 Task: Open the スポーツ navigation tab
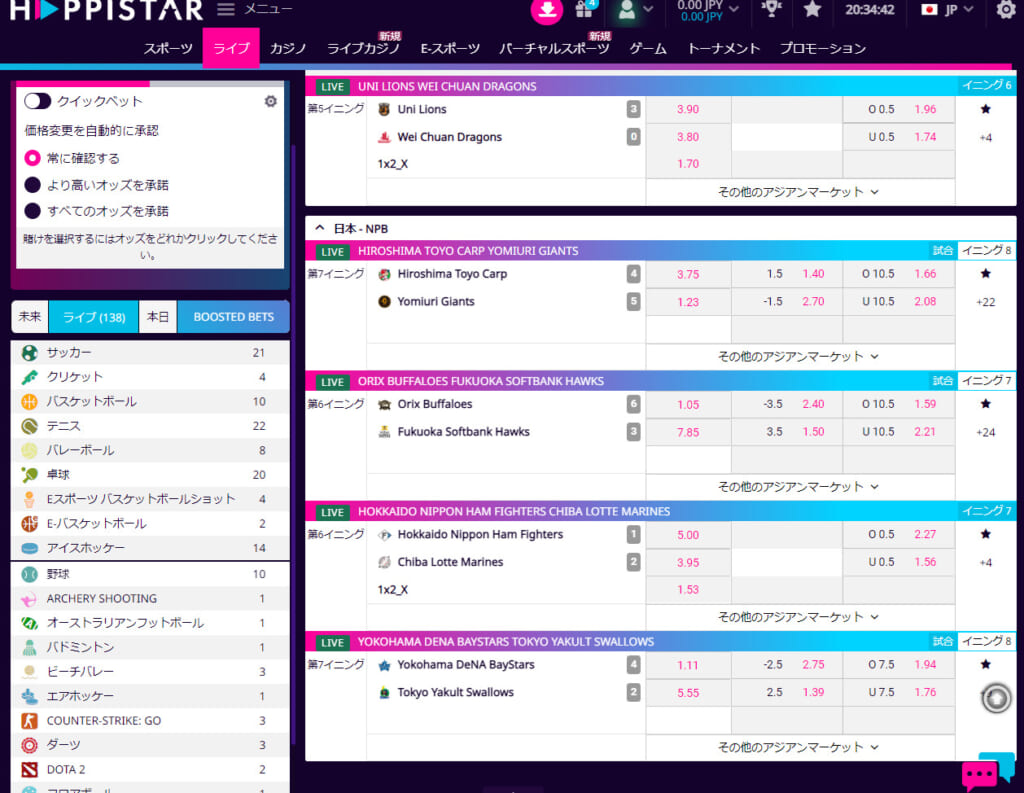pyautogui.click(x=168, y=48)
